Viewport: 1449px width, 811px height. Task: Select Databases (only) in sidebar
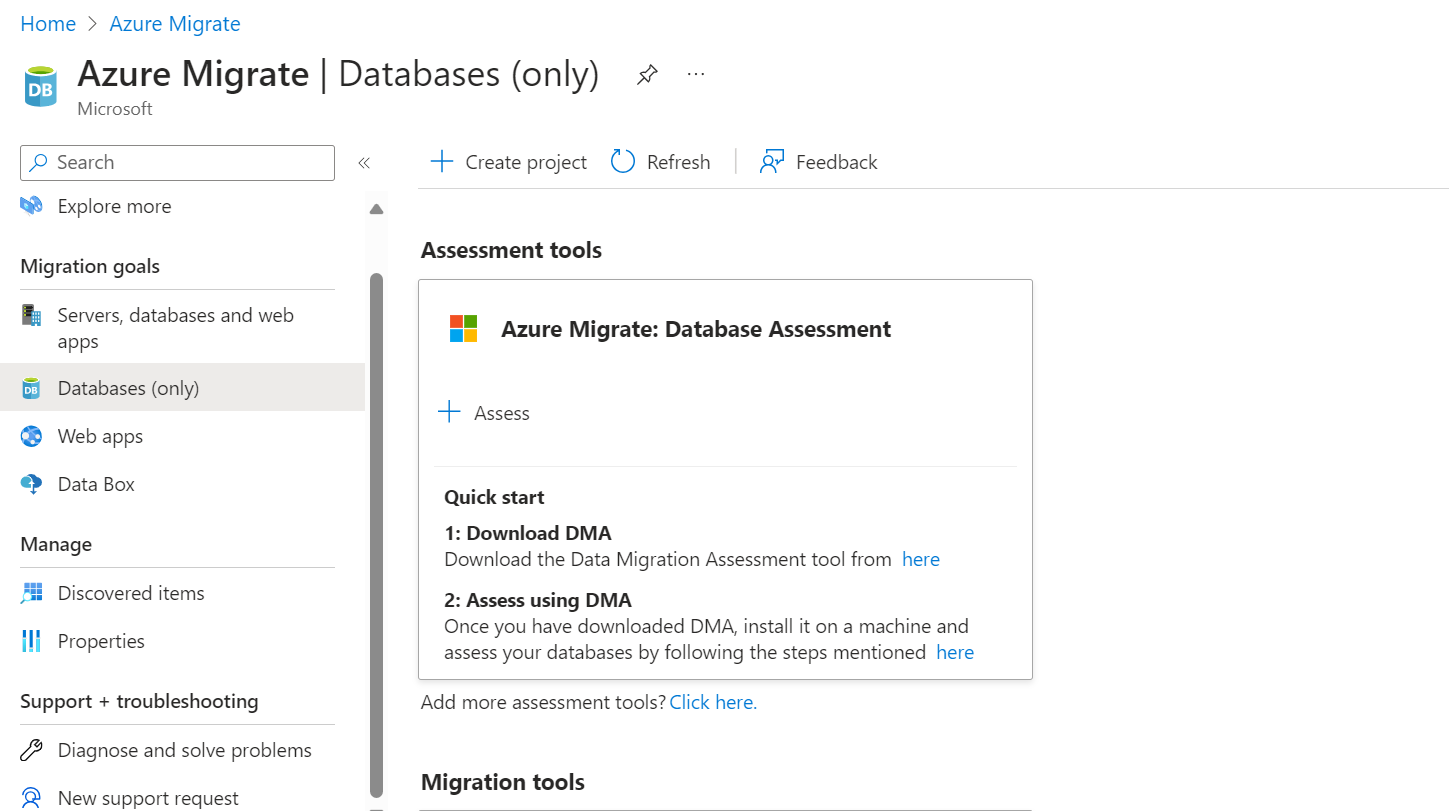(128, 388)
